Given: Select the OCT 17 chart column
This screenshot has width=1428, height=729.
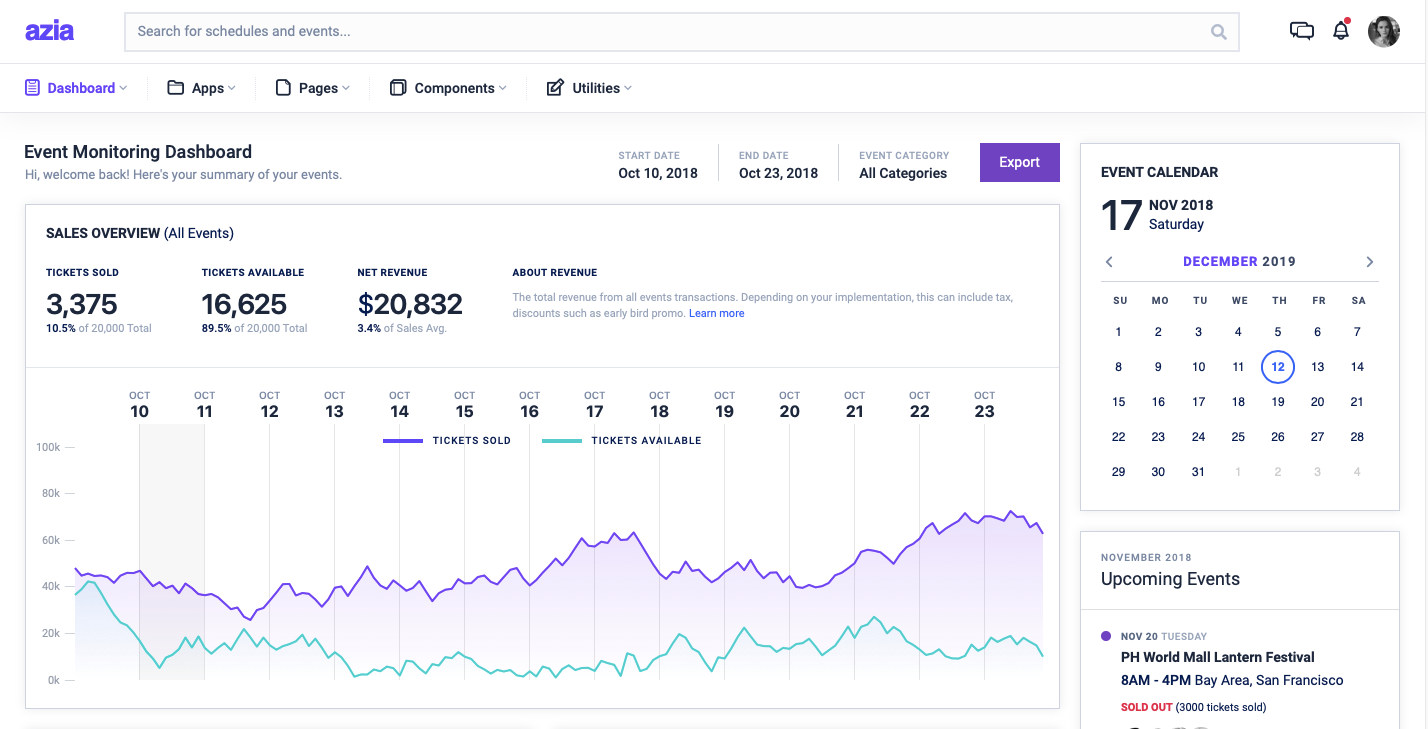Looking at the screenshot, I should (x=594, y=406).
